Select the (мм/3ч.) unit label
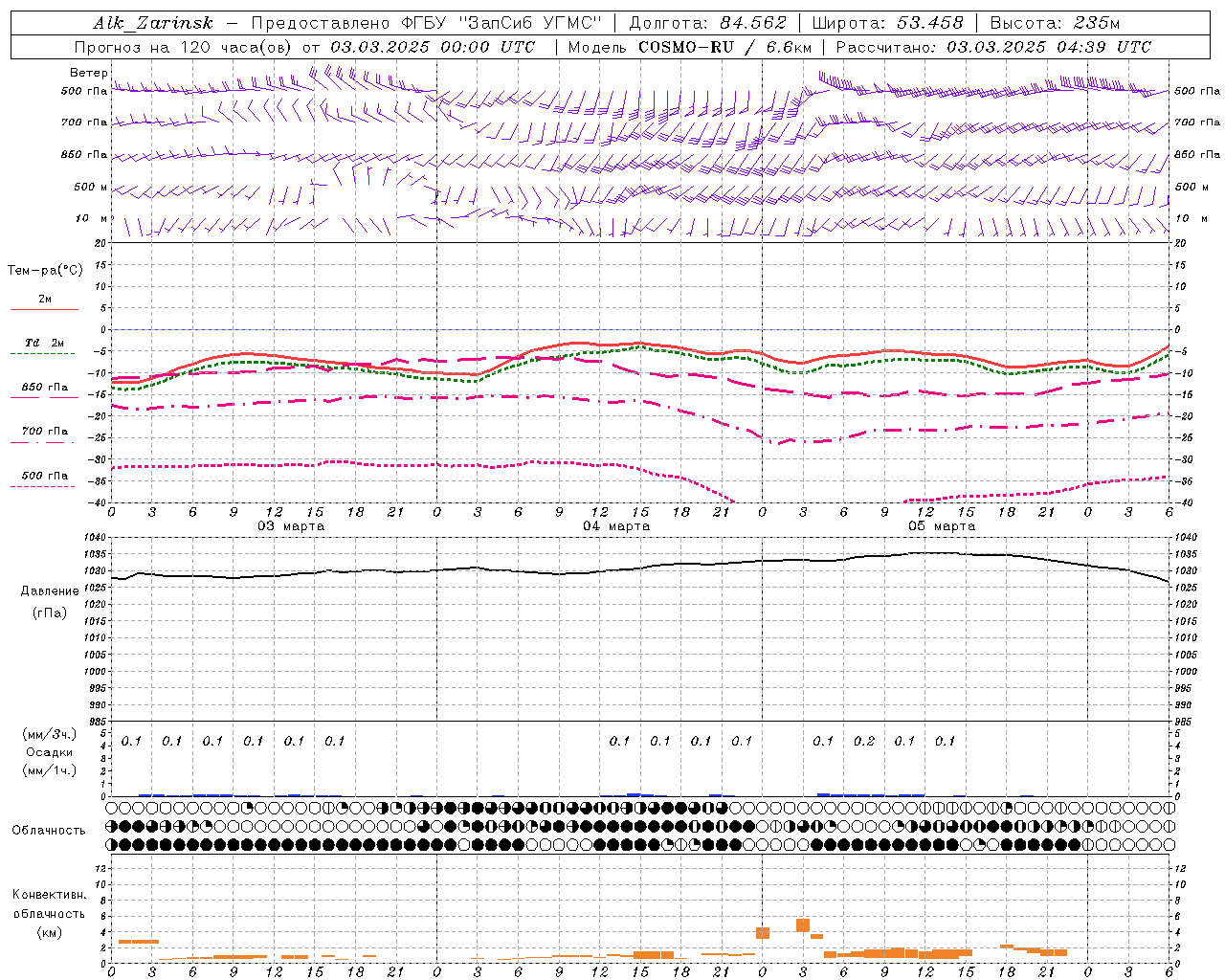Image resolution: width=1225 pixels, height=980 pixels. (50, 734)
